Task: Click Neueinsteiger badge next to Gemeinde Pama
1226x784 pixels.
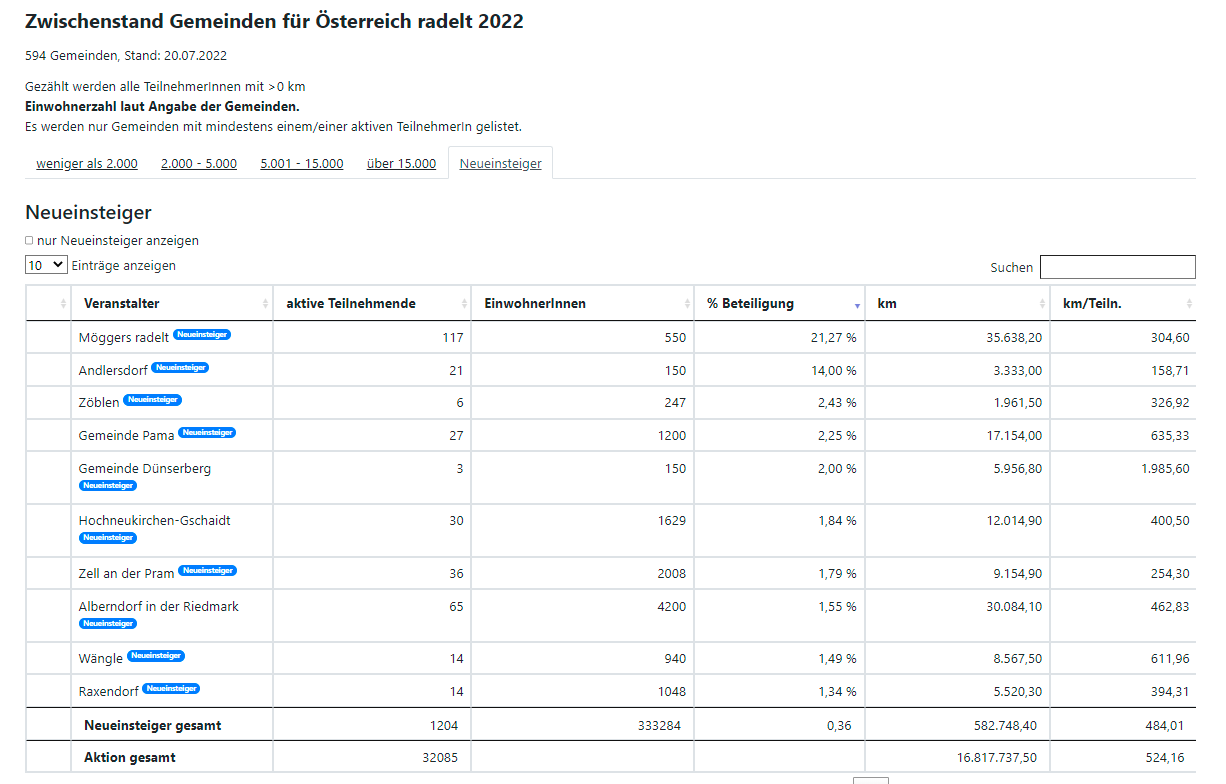Action: click(207, 433)
